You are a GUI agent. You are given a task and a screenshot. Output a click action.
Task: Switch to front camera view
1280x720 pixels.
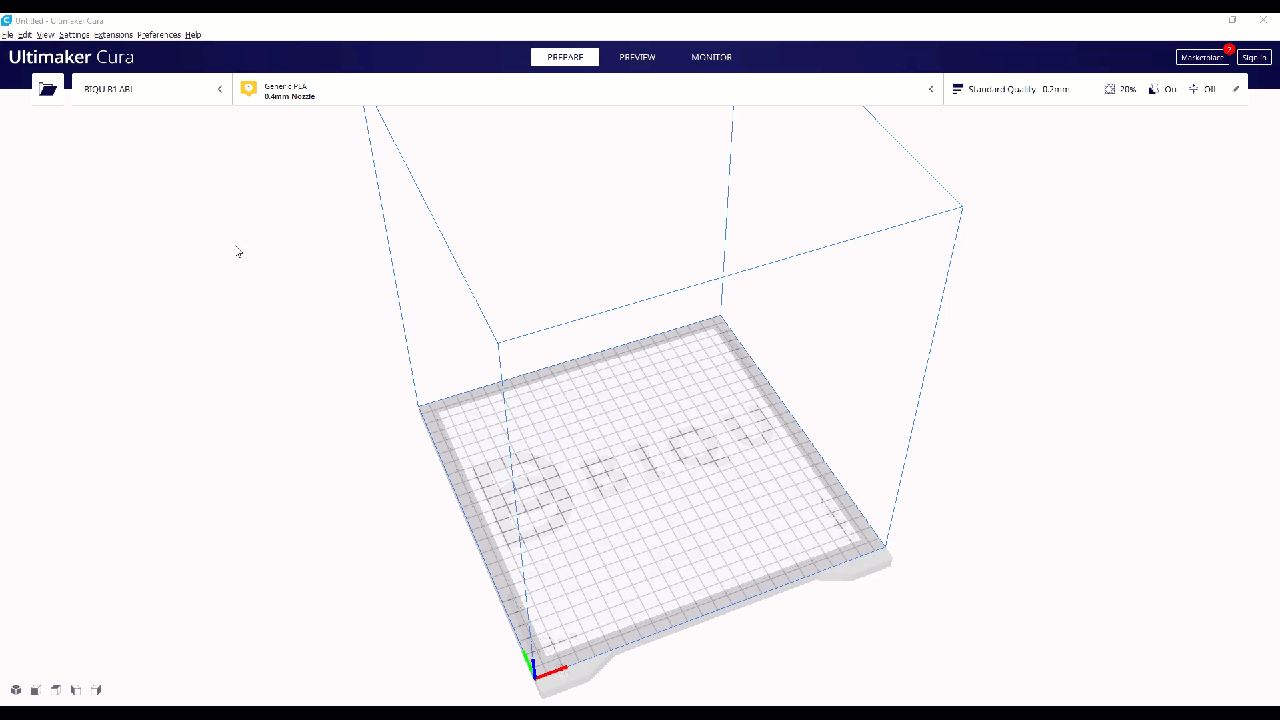click(36, 690)
